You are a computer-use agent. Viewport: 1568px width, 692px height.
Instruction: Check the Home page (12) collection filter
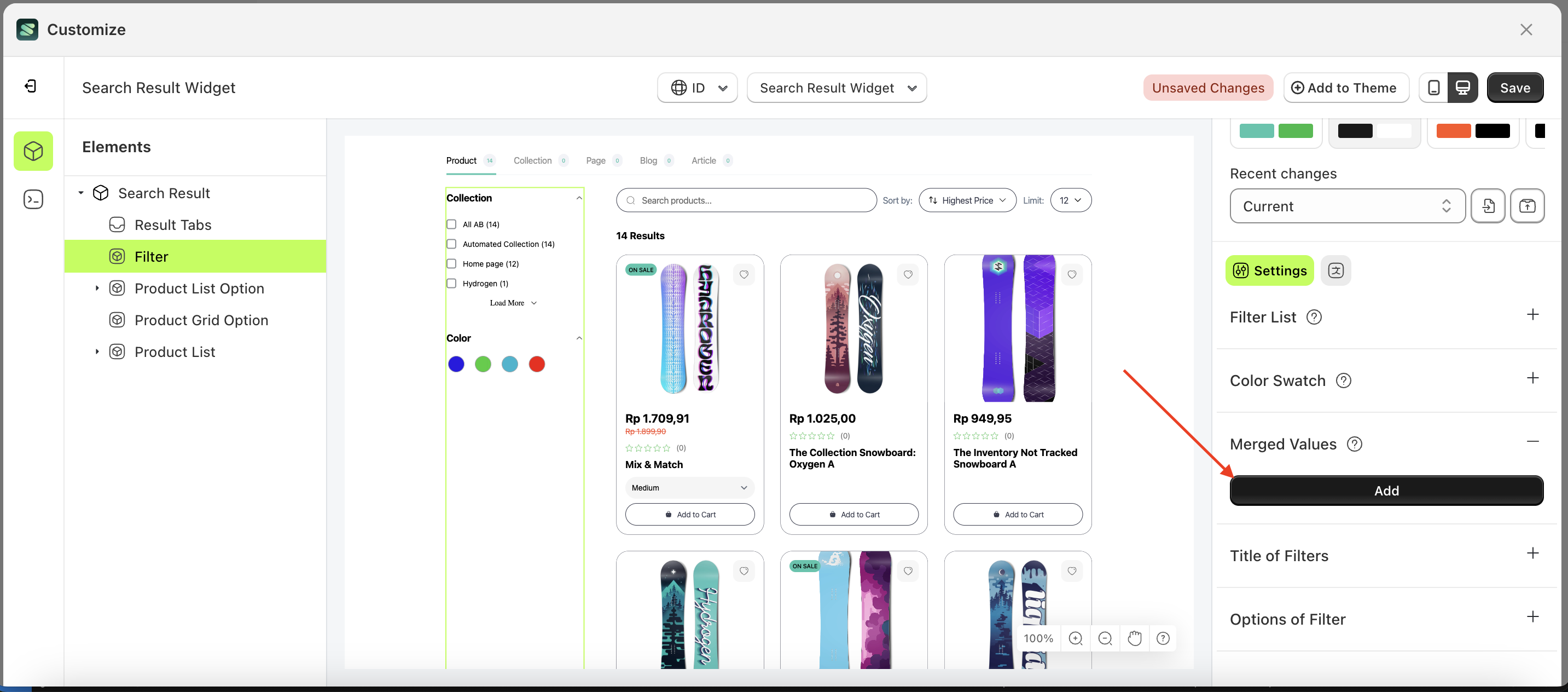click(x=451, y=263)
